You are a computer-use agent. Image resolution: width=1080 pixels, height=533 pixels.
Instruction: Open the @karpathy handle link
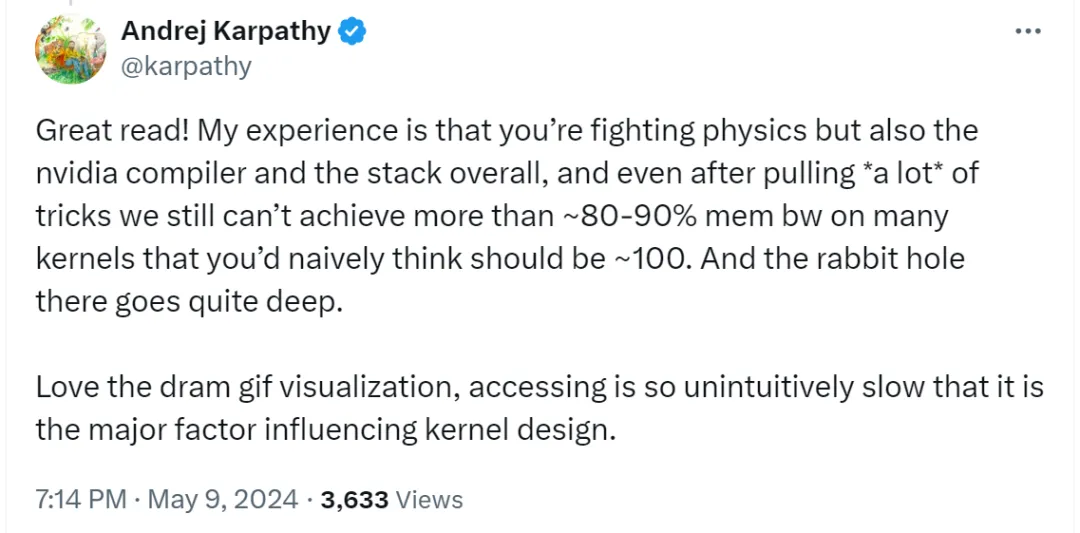coord(186,67)
